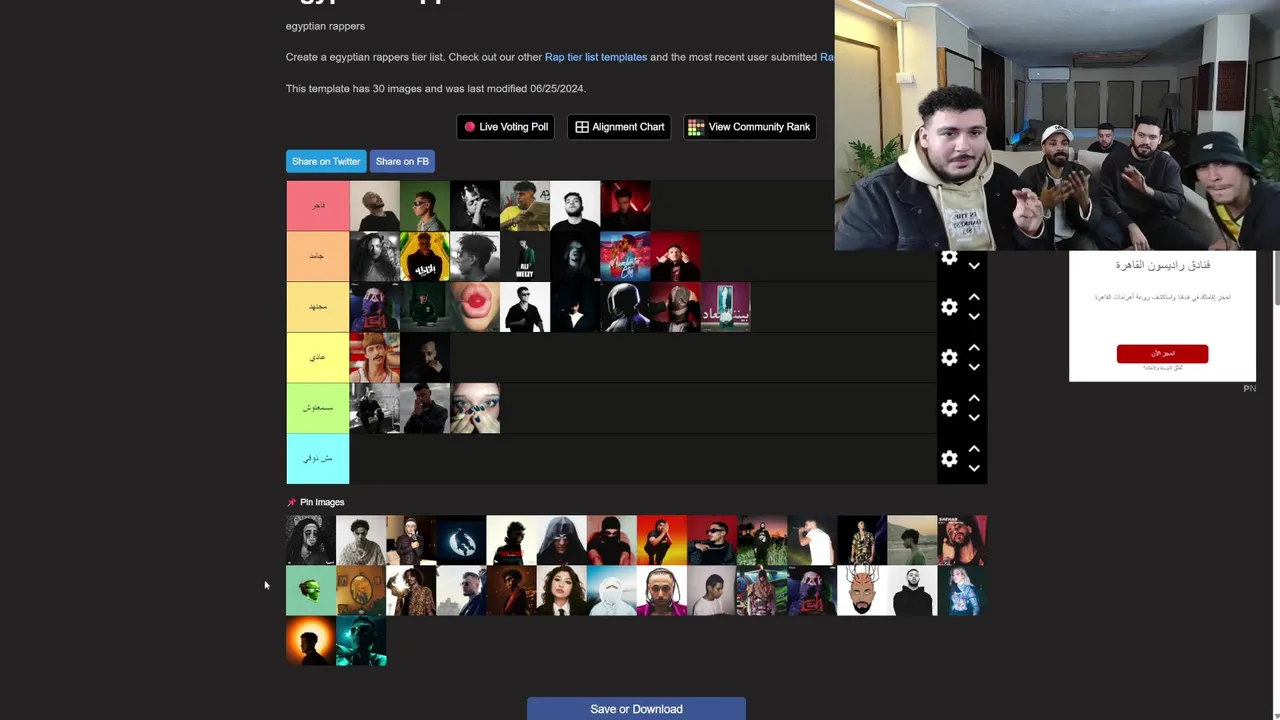Screen dimensions: 1280x720
Task: Pick the horned bald cartoon face image
Action: (x=862, y=591)
